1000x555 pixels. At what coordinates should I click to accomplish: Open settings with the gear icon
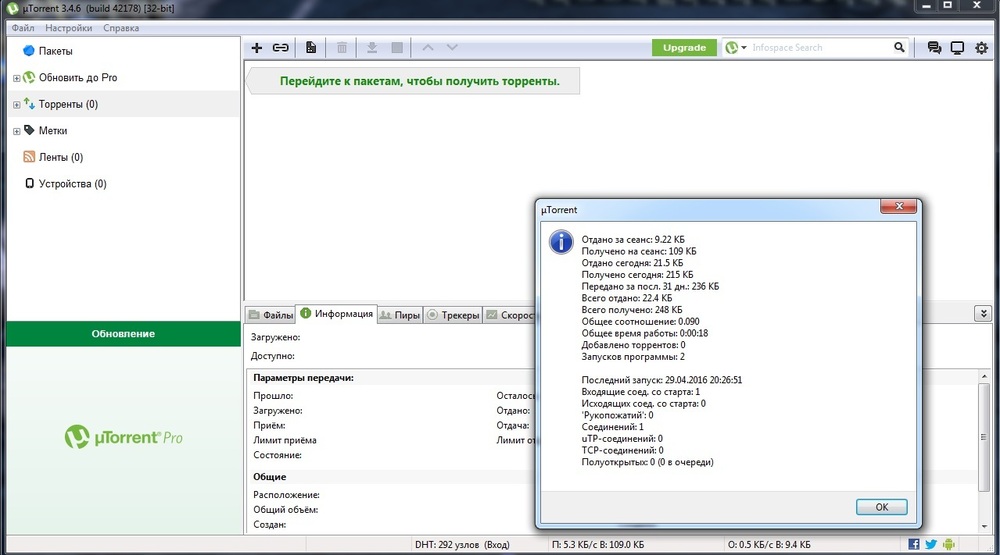click(x=981, y=47)
